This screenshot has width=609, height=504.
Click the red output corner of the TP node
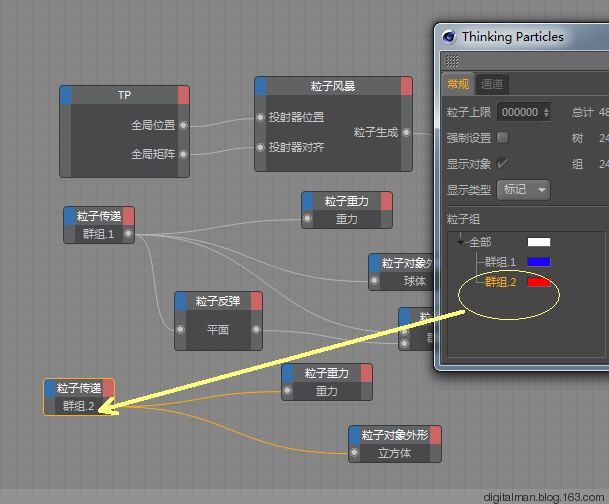tap(183, 95)
